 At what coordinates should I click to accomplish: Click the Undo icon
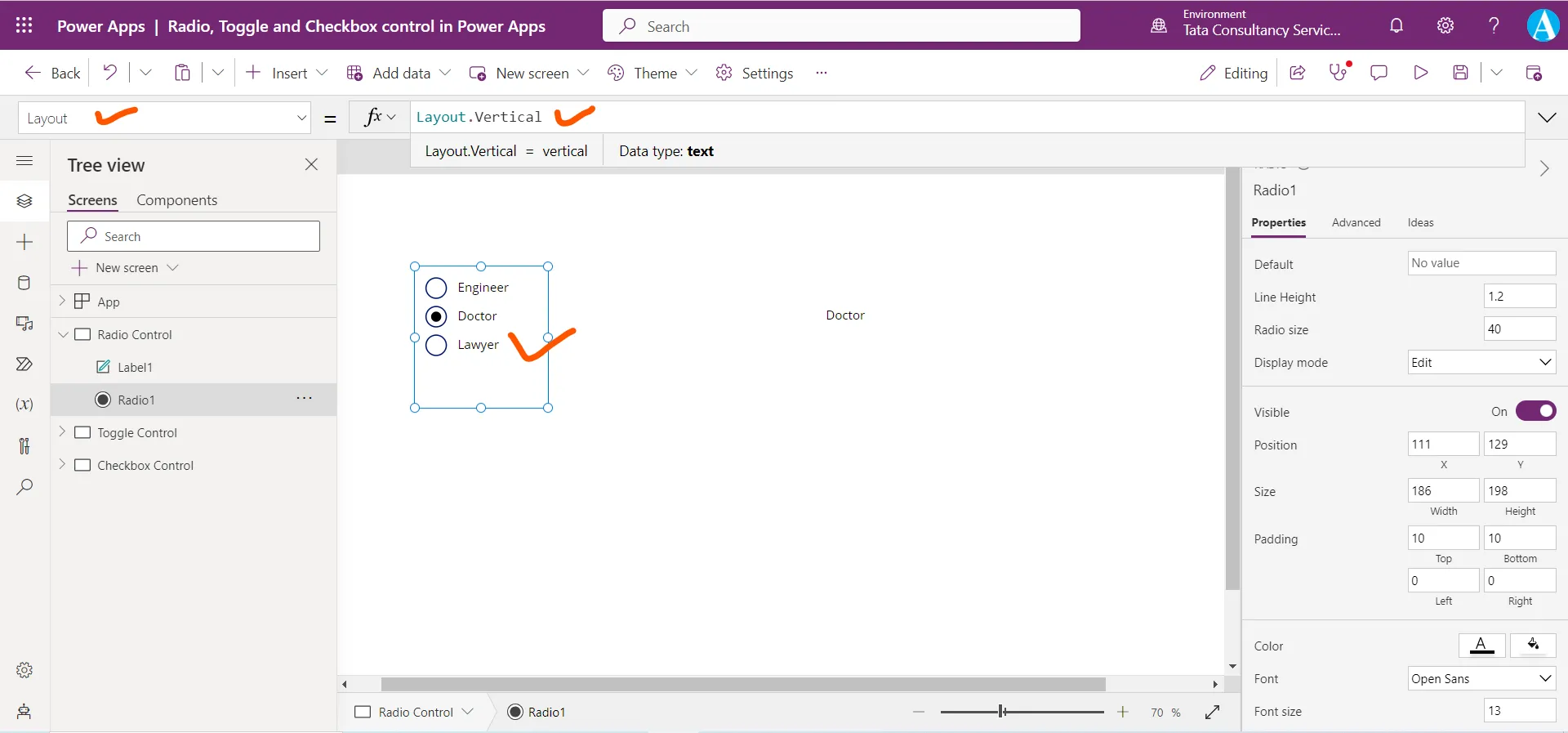click(109, 73)
